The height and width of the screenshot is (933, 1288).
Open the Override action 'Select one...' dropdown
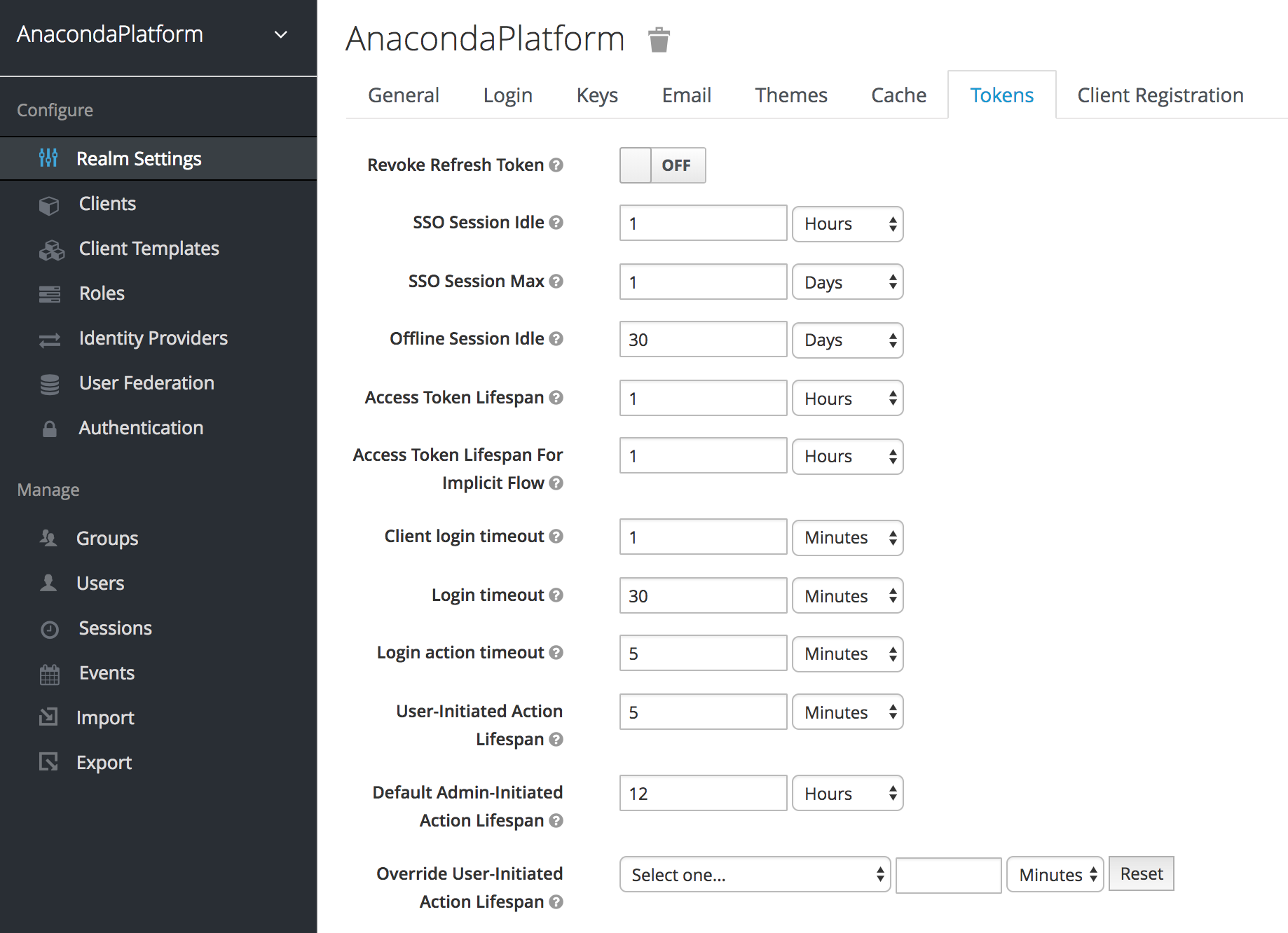click(755, 875)
